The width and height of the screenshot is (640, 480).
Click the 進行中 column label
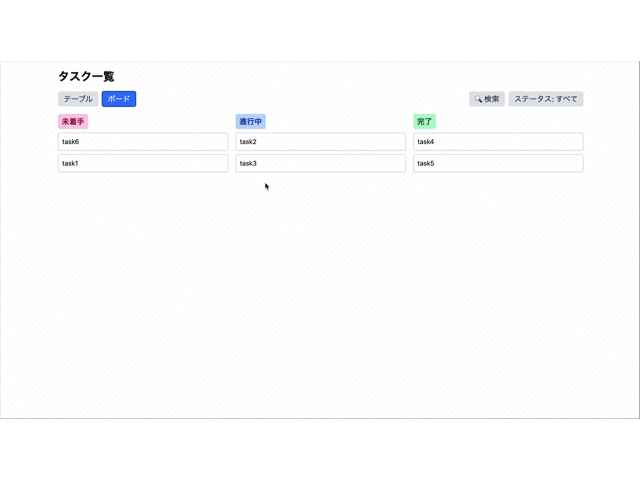pos(251,121)
